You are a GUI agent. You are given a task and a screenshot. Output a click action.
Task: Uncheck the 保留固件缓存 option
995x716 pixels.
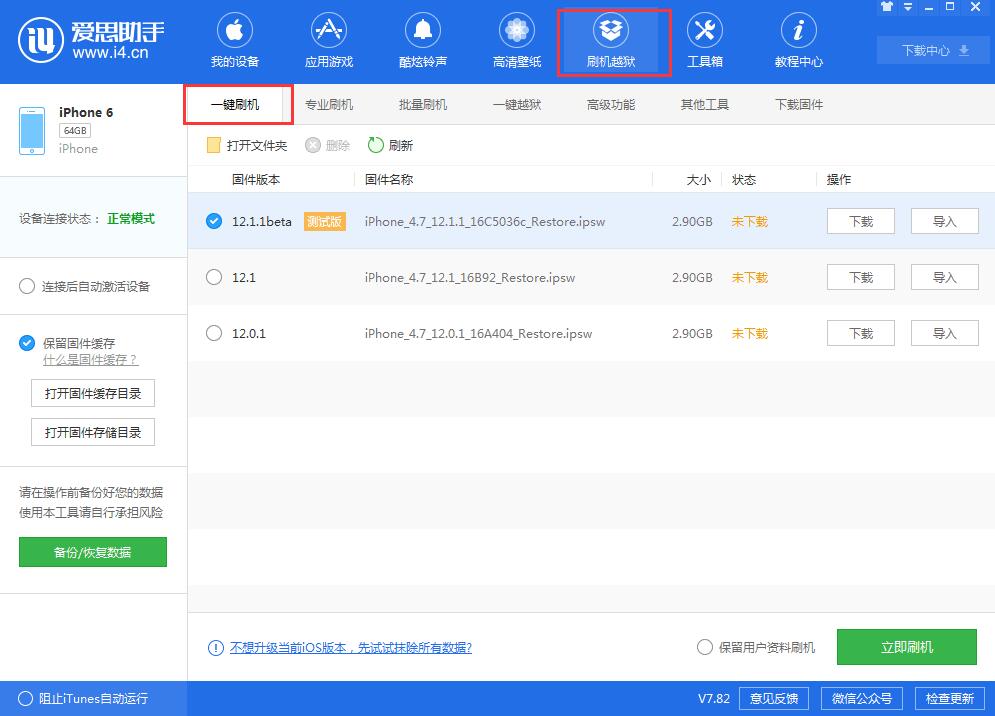tap(25, 343)
